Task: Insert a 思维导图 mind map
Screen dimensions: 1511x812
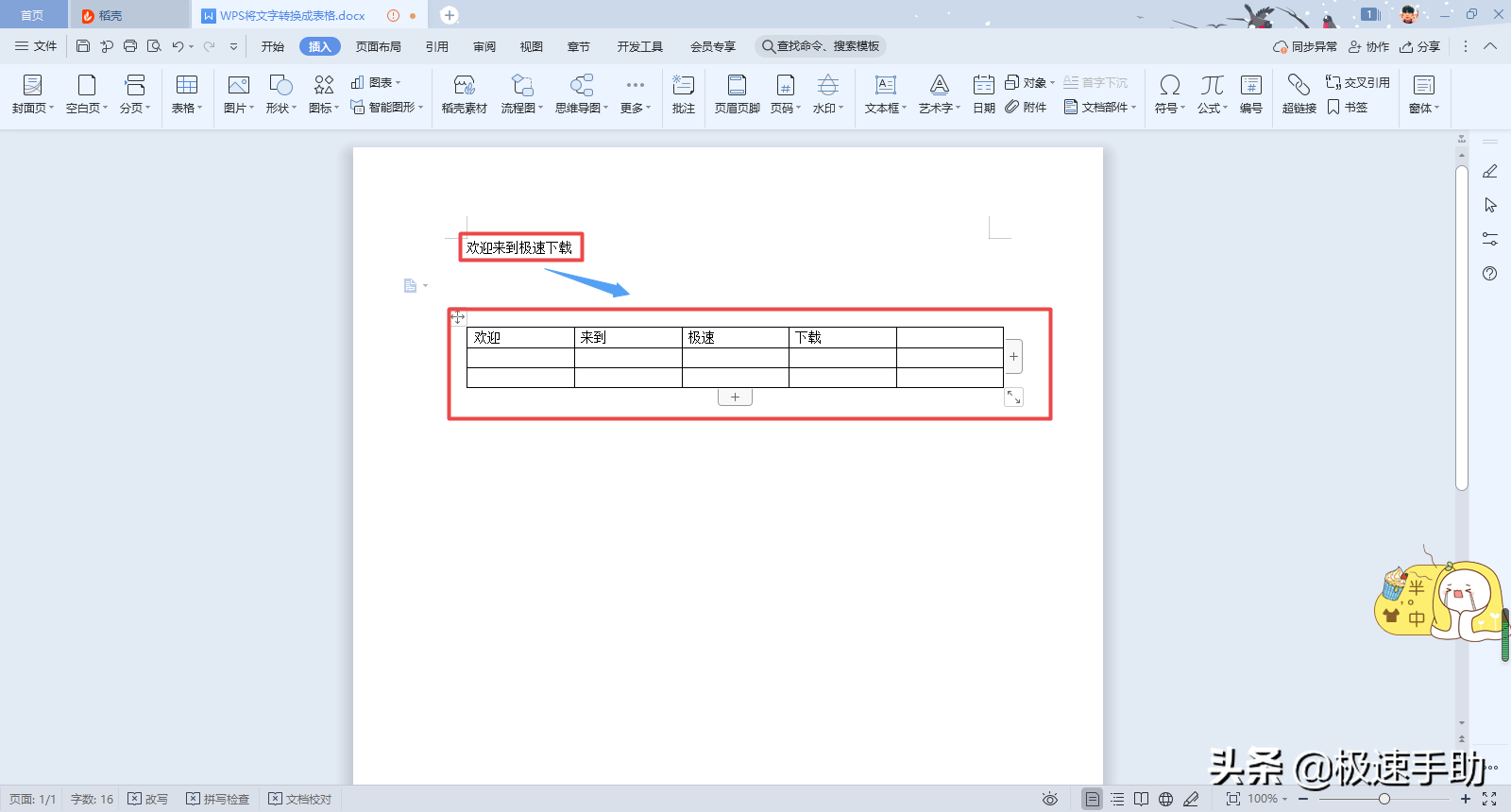Action: click(581, 94)
